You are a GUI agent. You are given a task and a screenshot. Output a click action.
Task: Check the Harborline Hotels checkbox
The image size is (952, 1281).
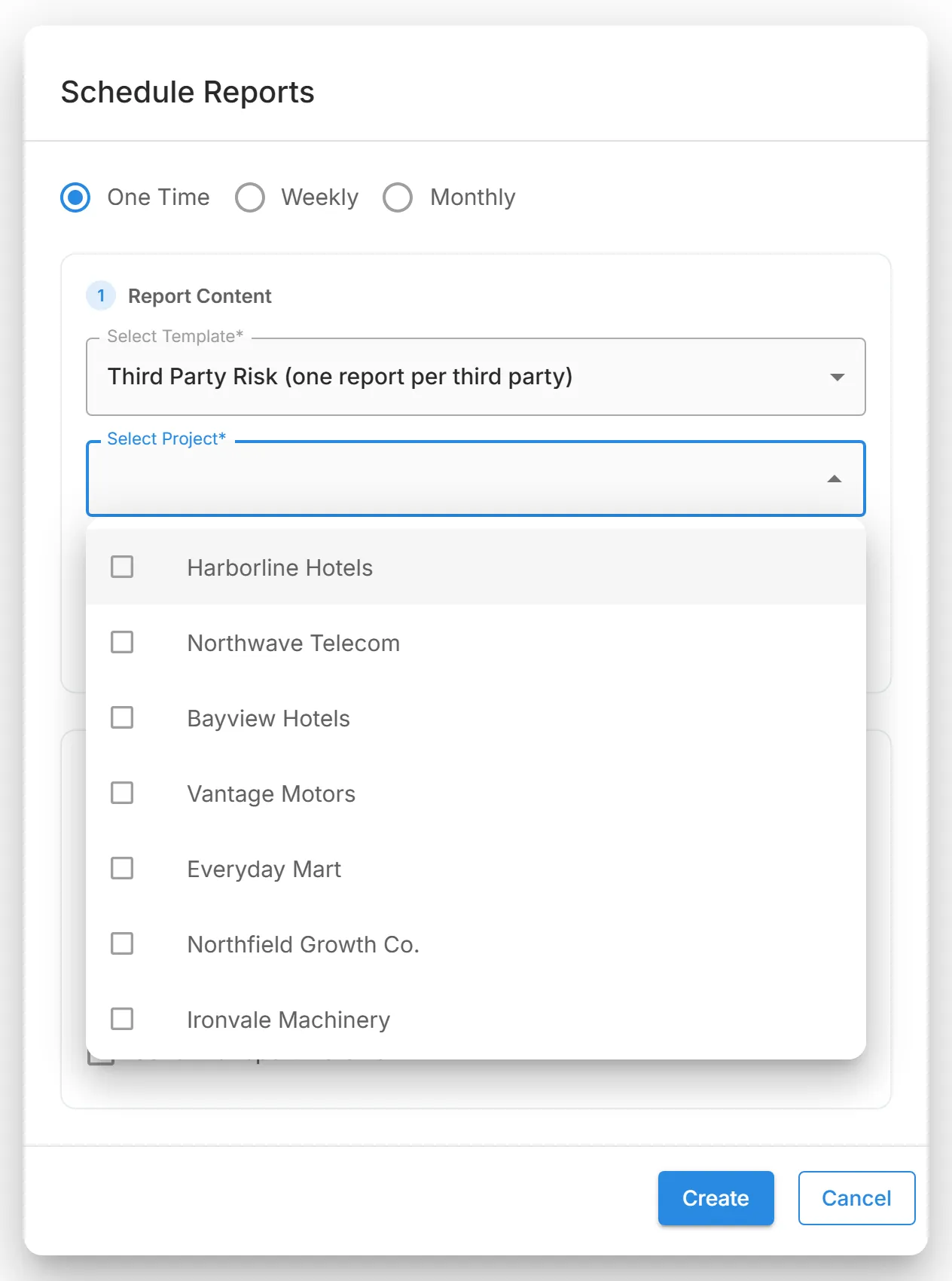122,567
